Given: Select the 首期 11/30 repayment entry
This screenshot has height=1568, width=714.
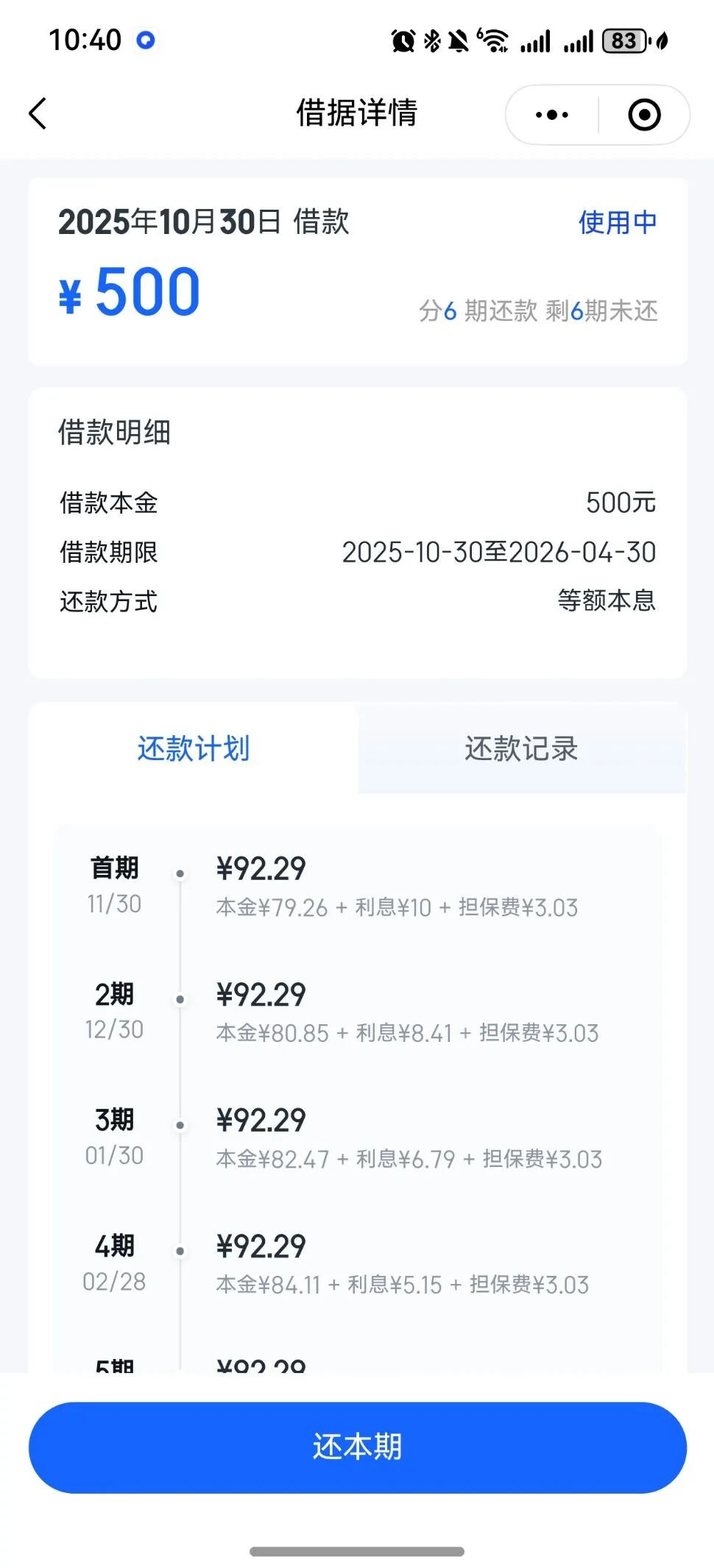Looking at the screenshot, I should coord(357,887).
